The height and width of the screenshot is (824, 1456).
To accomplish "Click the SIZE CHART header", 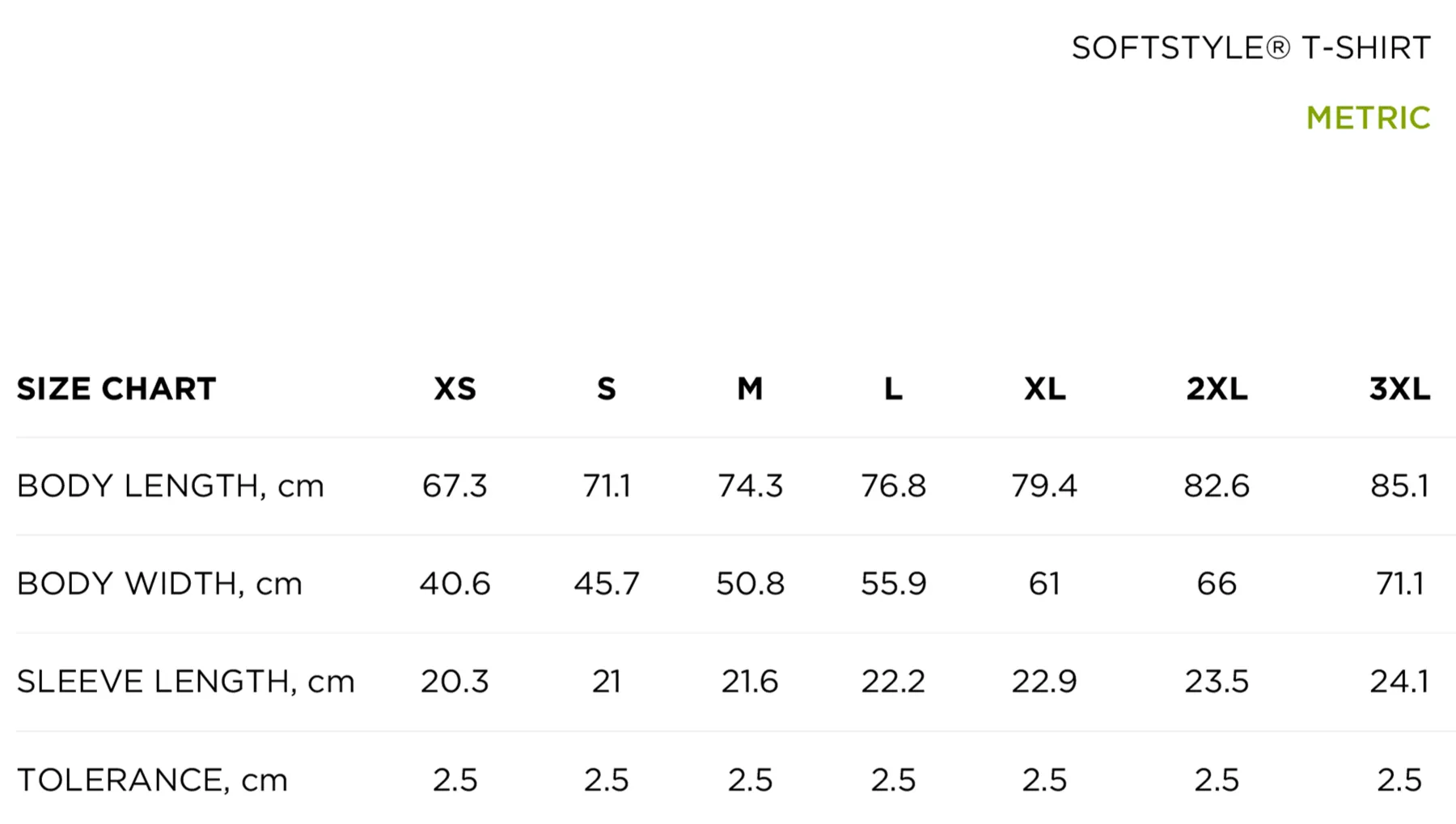I will click(116, 389).
